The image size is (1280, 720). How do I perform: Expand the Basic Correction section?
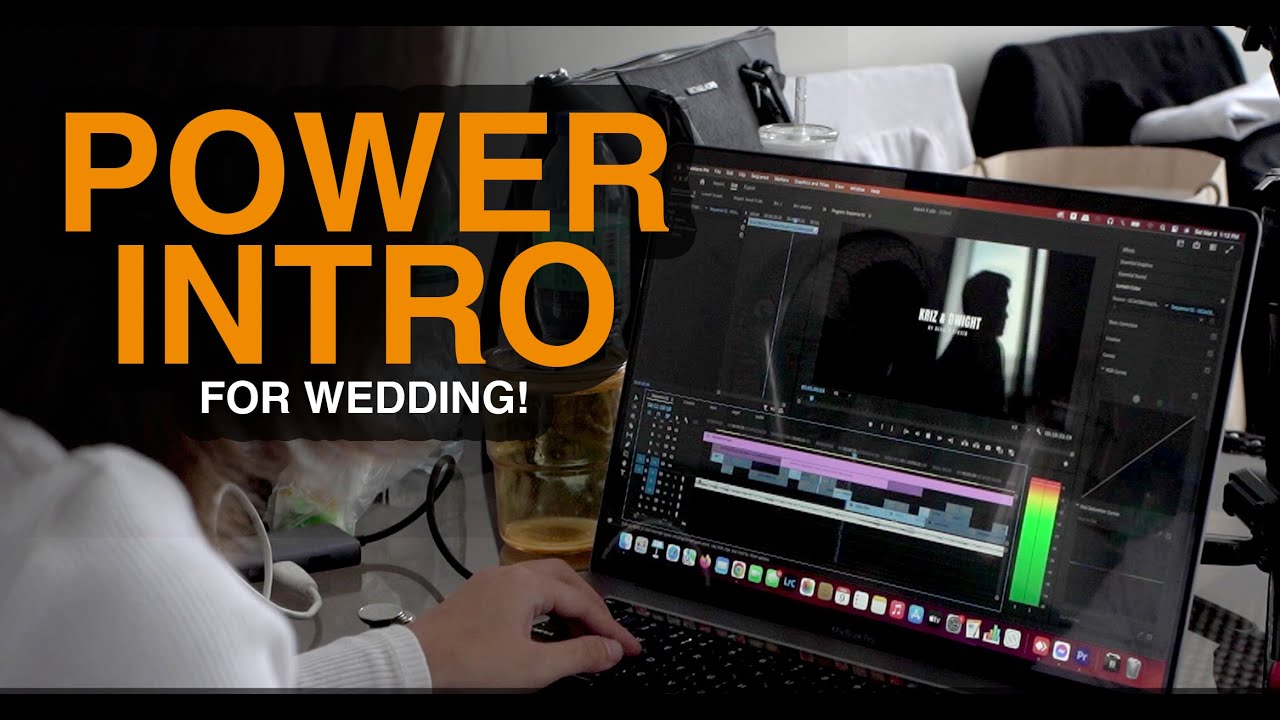(1123, 324)
